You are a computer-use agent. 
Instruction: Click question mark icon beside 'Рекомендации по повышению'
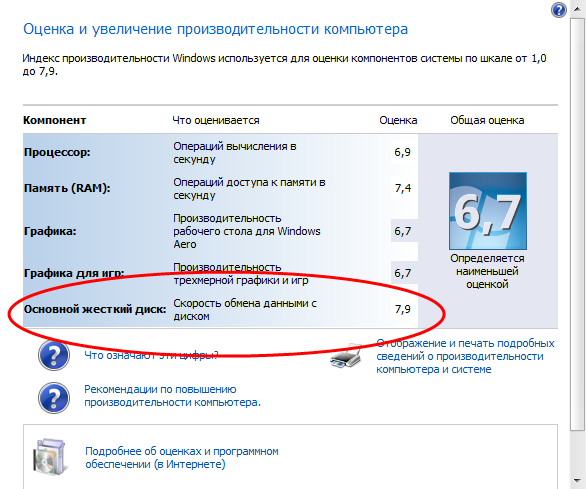[x=54, y=398]
